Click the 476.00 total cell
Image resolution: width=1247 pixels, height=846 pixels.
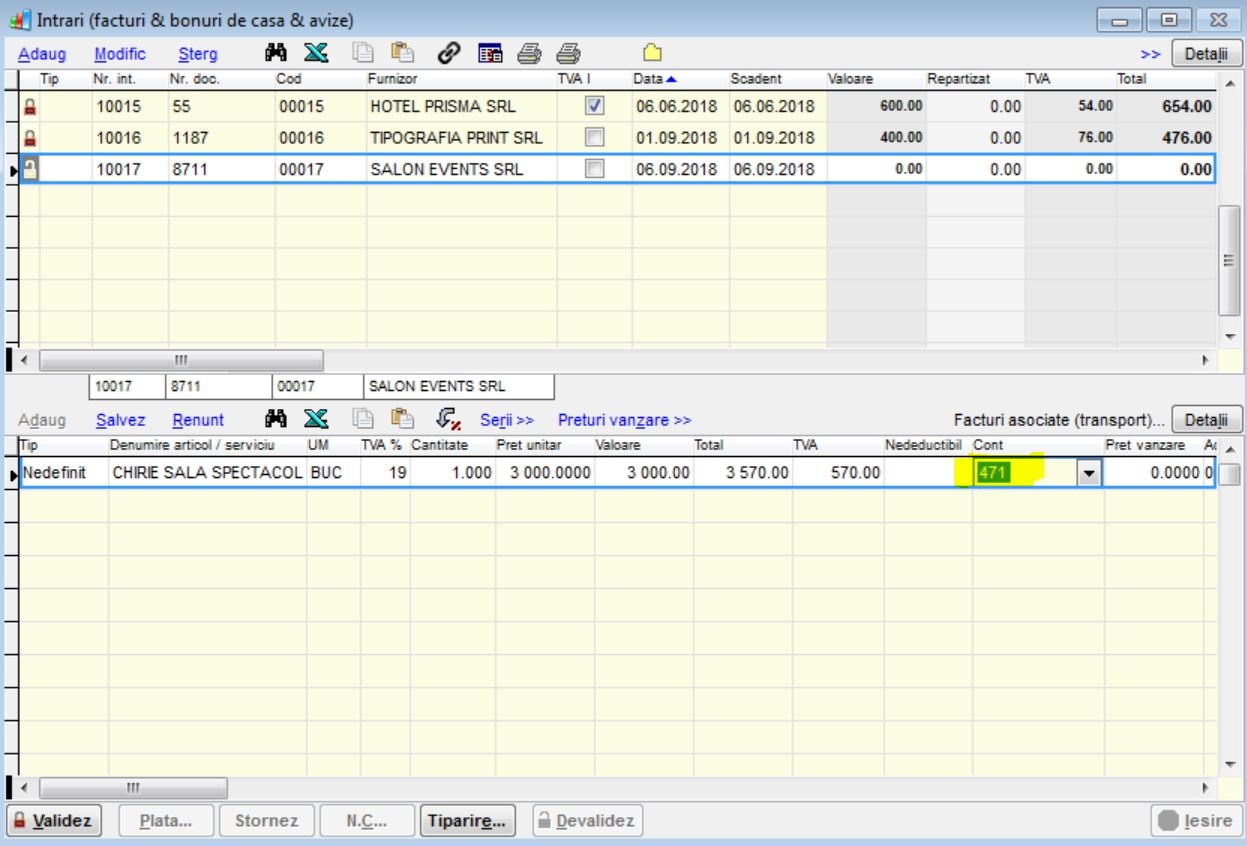pyautogui.click(x=1164, y=138)
